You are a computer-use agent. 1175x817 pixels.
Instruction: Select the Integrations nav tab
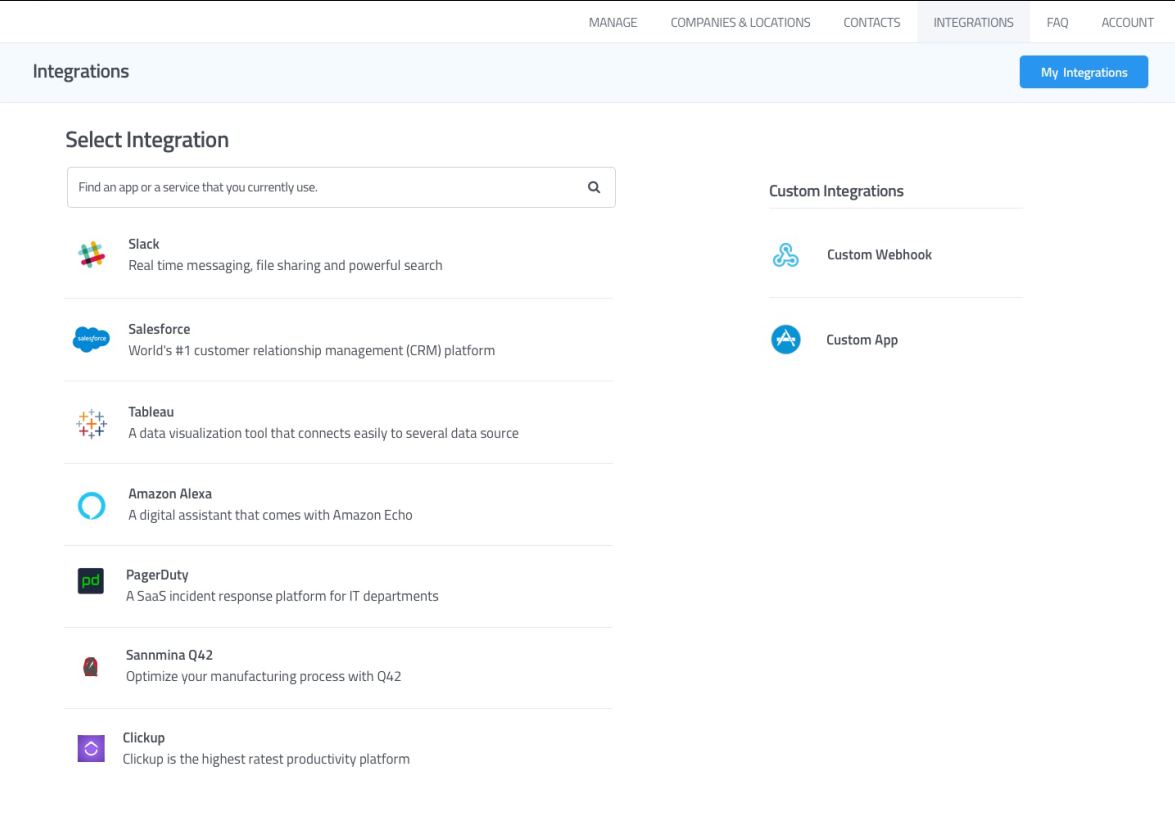tap(973, 22)
